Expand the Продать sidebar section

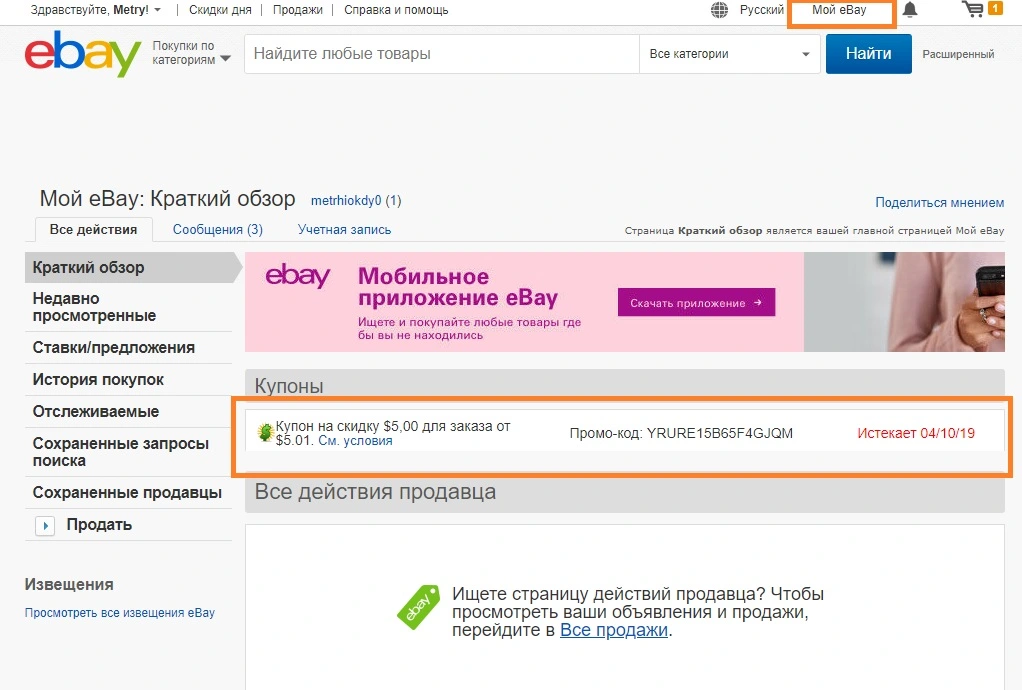click(x=45, y=525)
